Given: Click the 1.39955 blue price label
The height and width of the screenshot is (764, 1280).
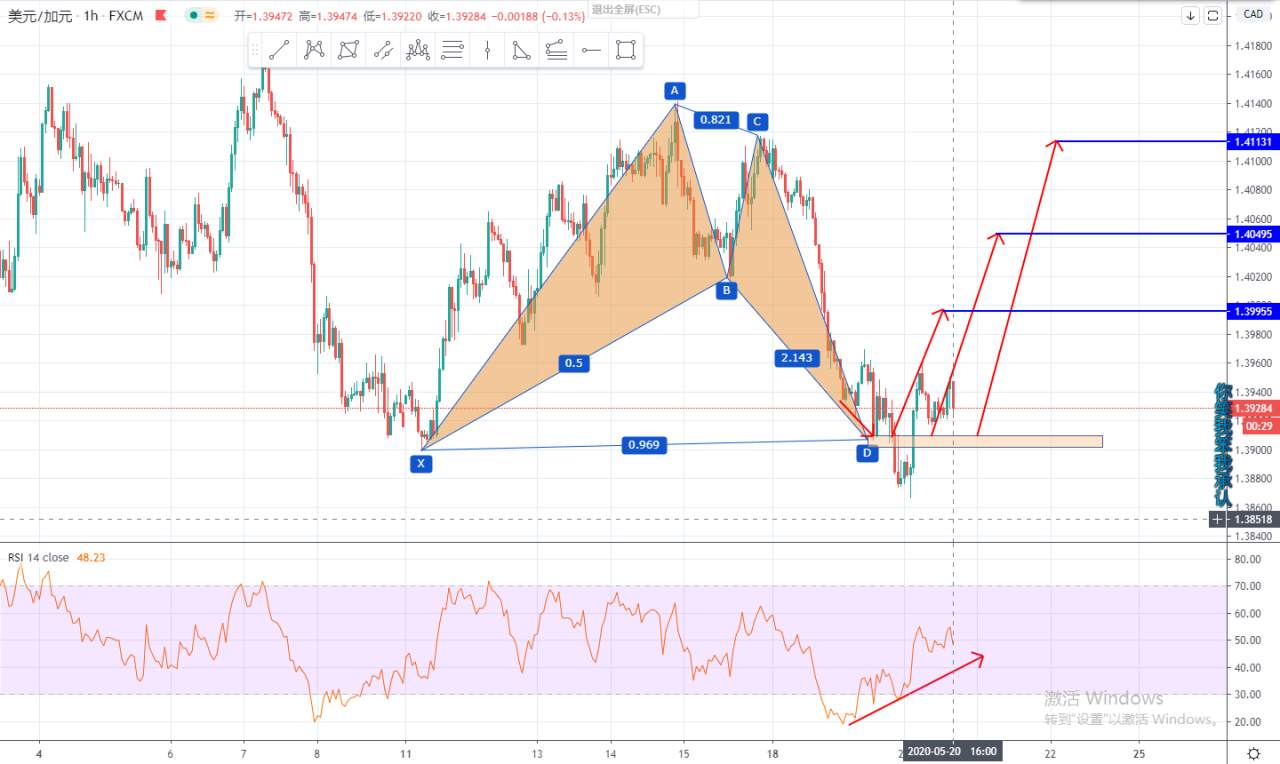Looking at the screenshot, I should click(1252, 312).
